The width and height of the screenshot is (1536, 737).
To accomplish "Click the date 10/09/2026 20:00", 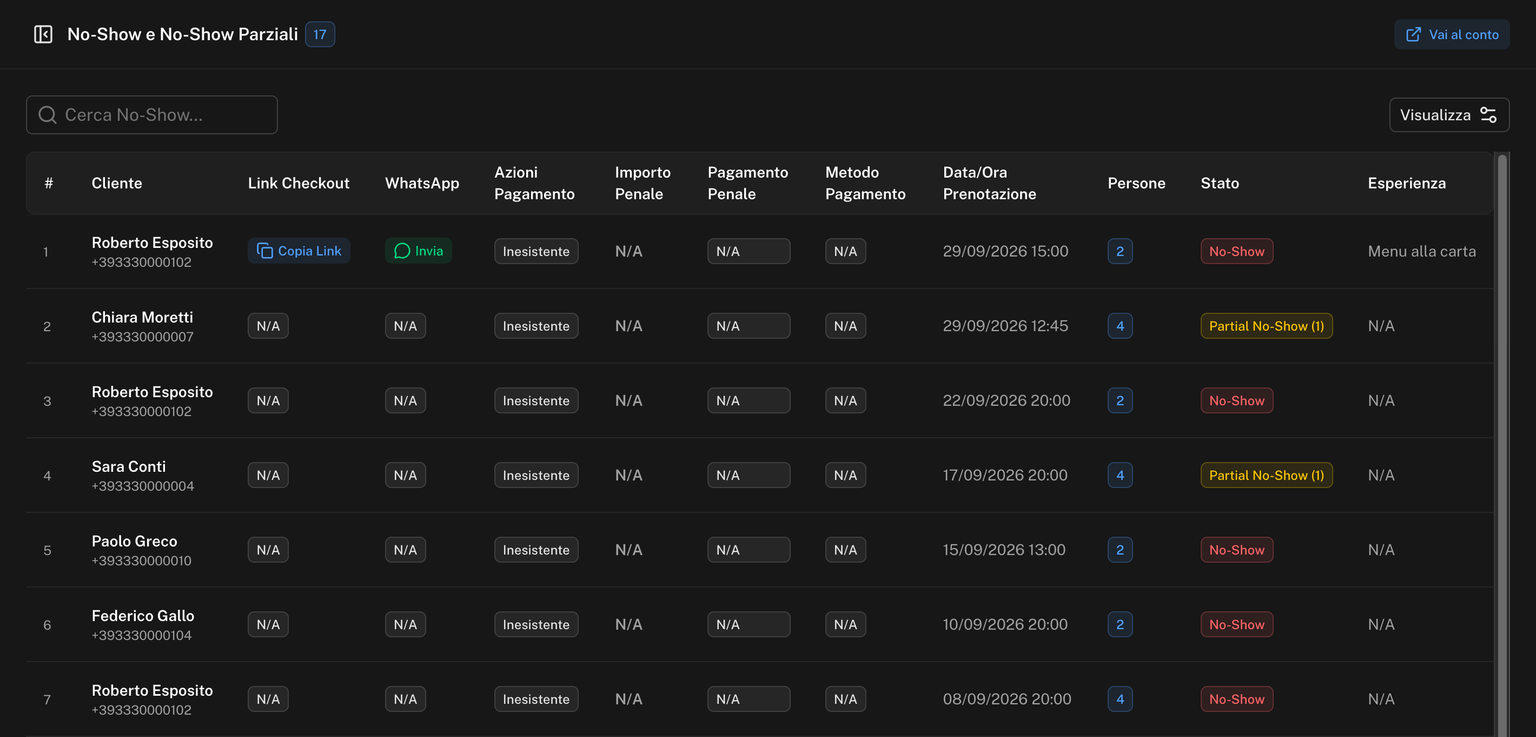I will click(x=1005, y=624).
